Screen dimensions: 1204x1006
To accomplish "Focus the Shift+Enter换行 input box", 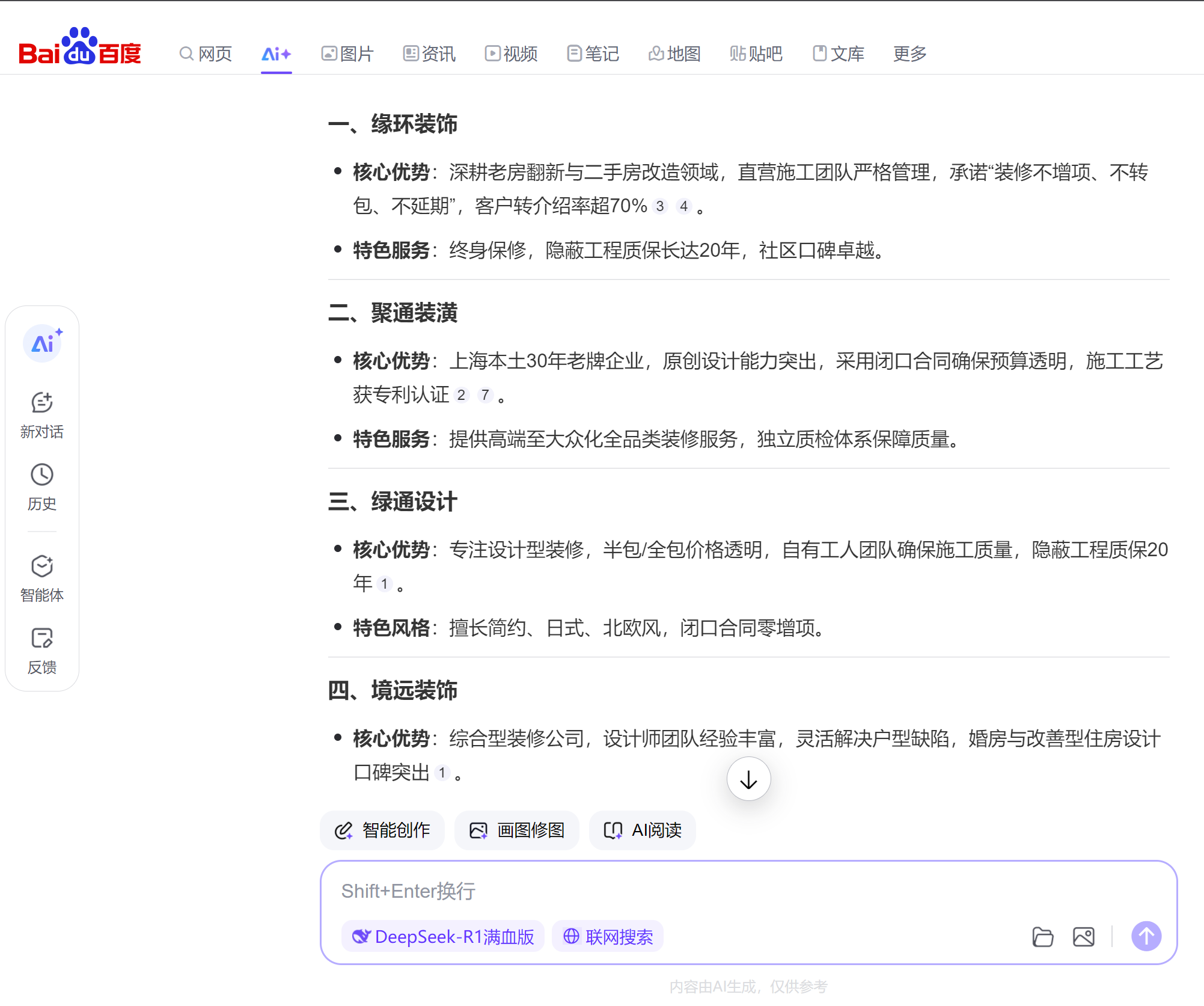I will click(x=748, y=891).
